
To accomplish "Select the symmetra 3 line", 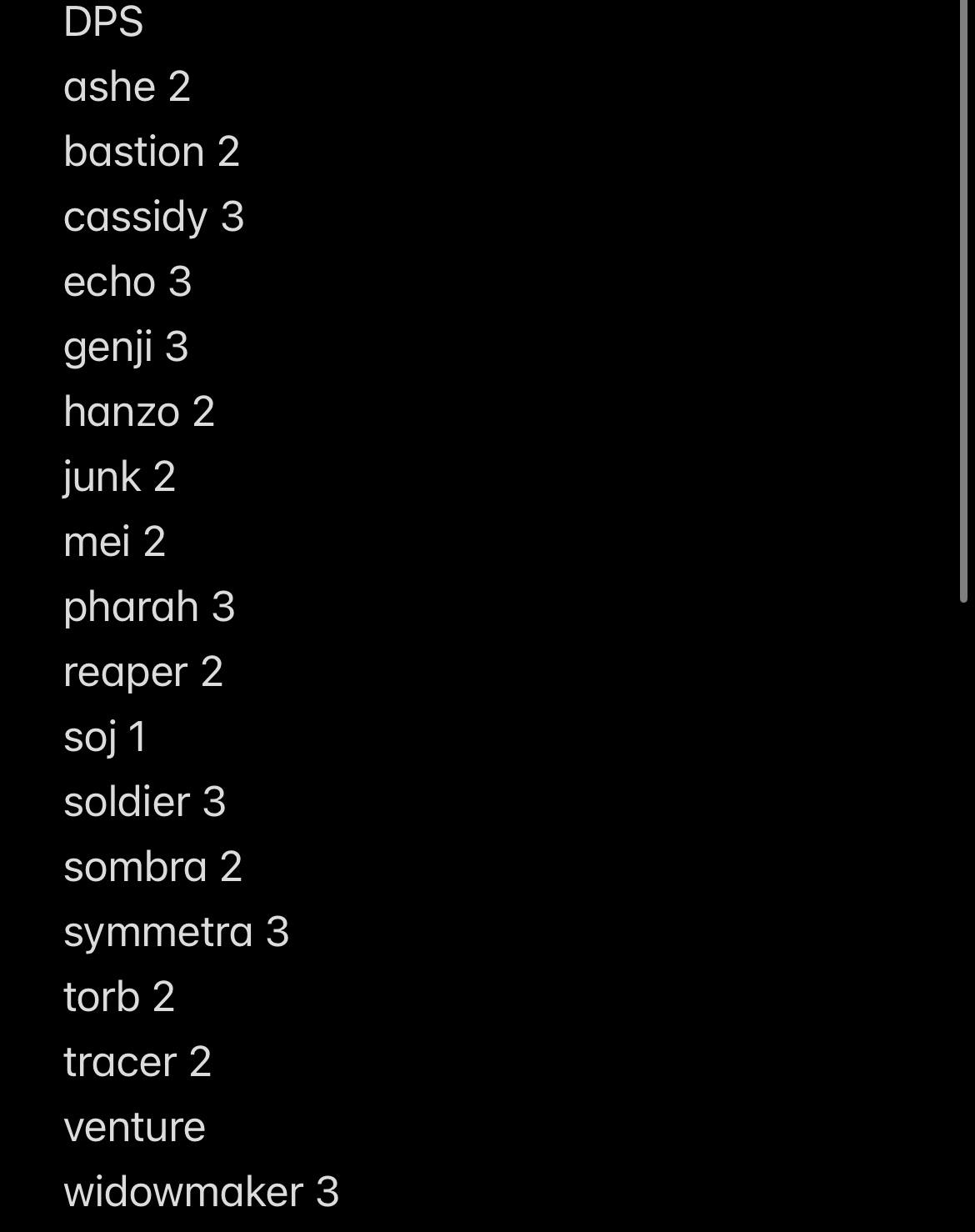I will pos(176,932).
